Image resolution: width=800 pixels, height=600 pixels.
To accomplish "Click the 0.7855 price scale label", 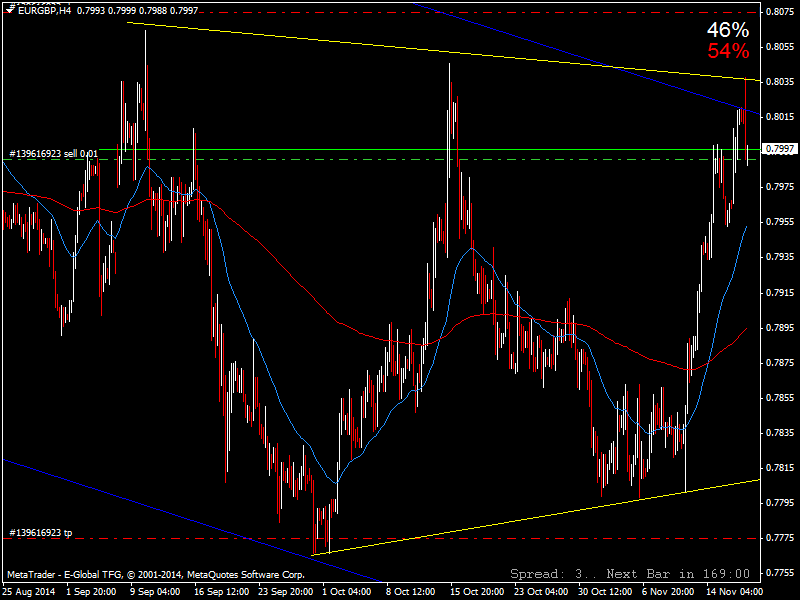I will click(780, 397).
